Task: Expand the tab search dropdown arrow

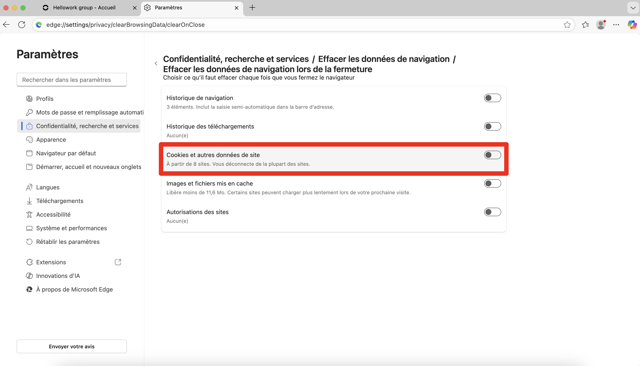Action: pos(632,7)
